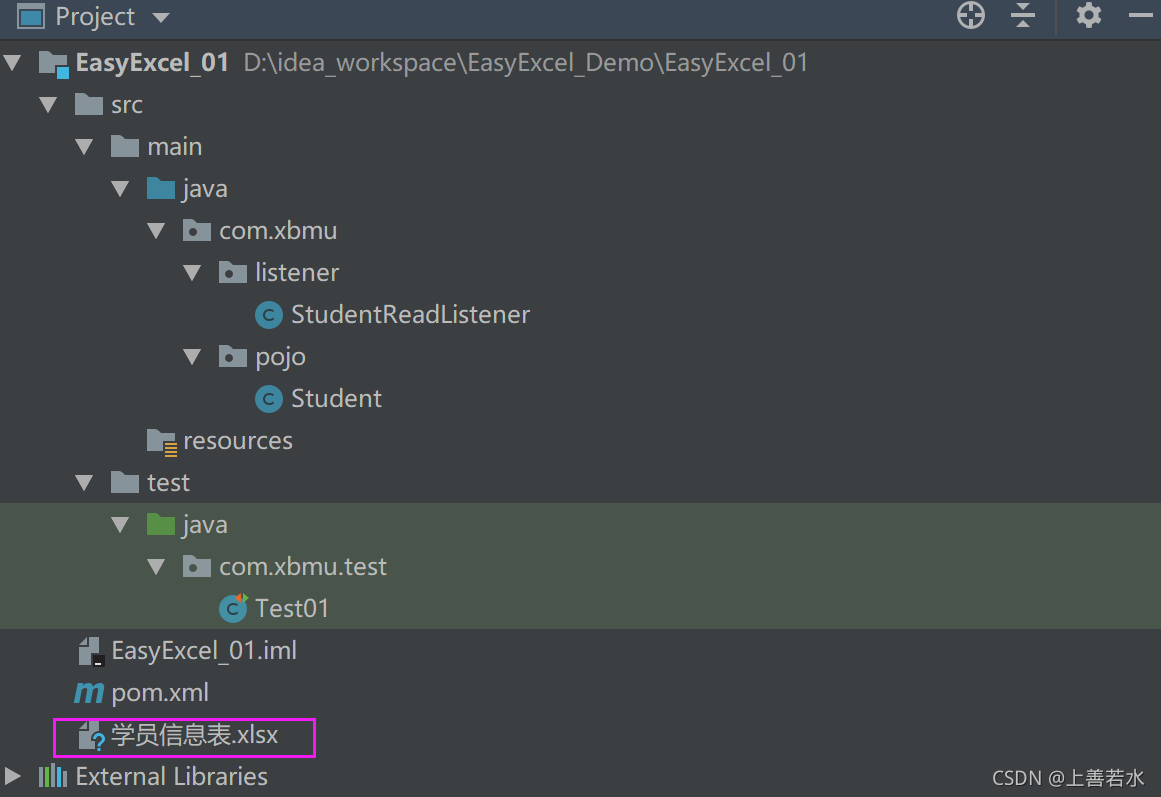
Task: Collapse the com.xbmu package arrow
Action: point(156,230)
